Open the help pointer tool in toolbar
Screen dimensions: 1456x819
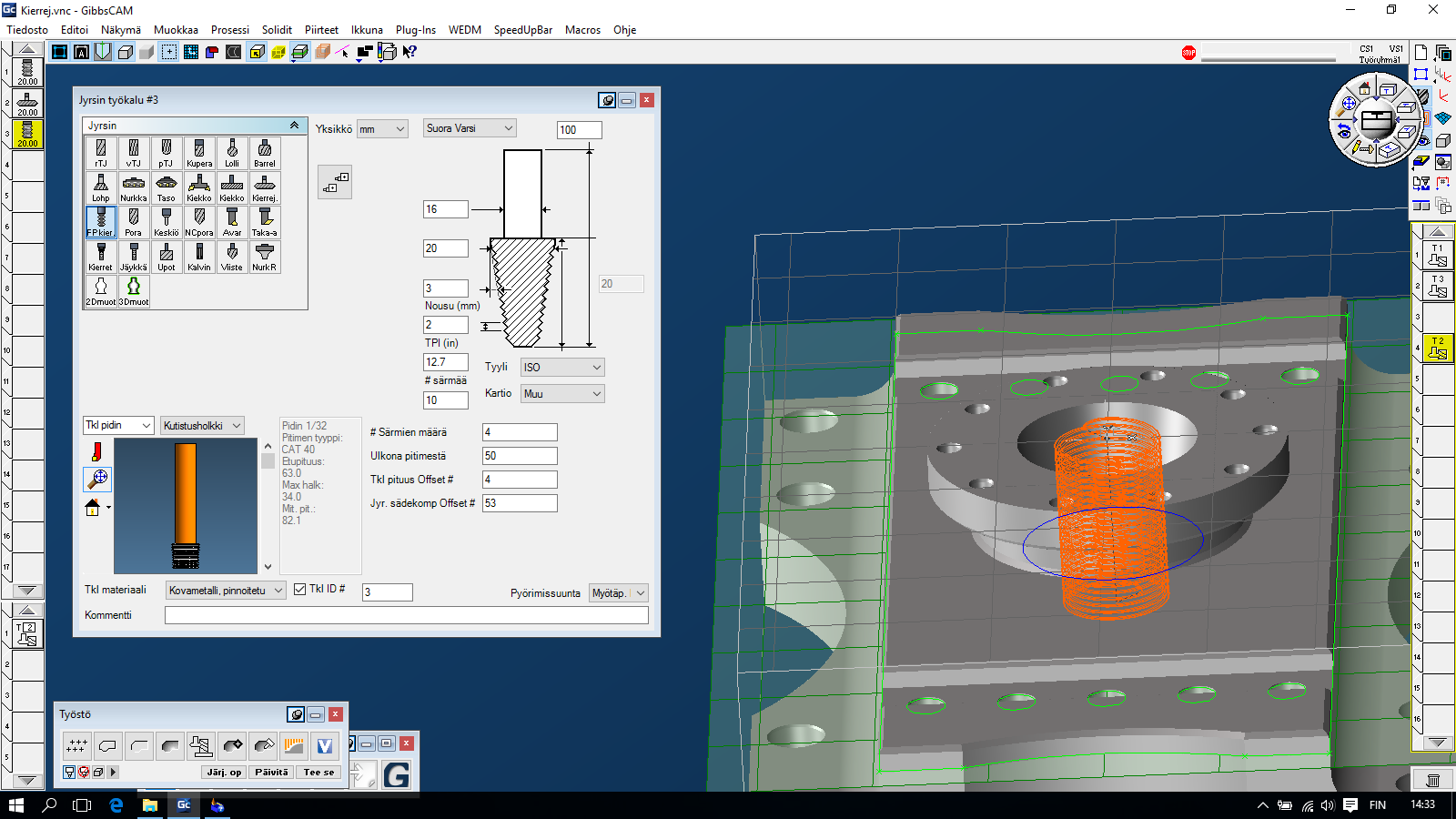(409, 52)
